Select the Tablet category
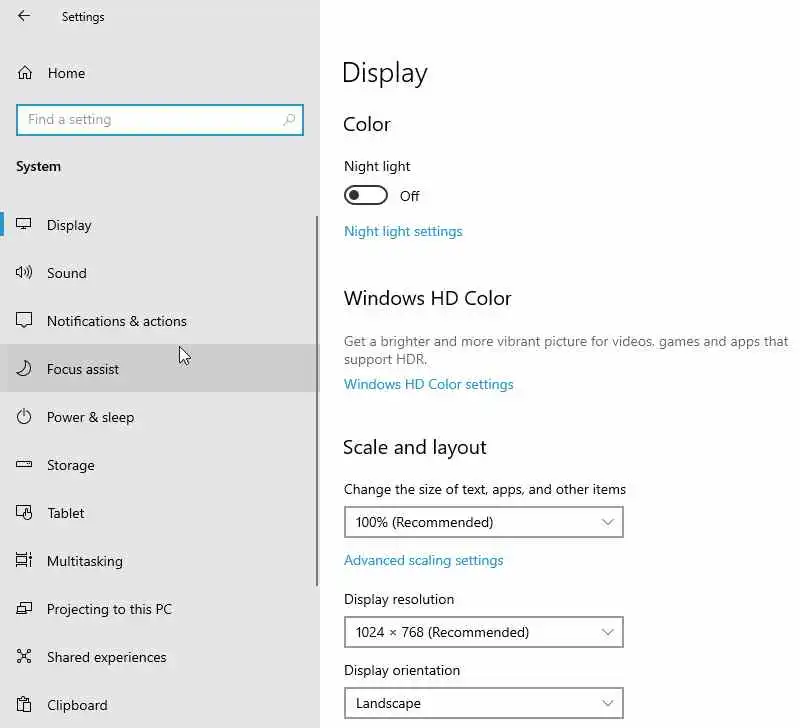Viewport: 800px width, 728px height. 158,513
